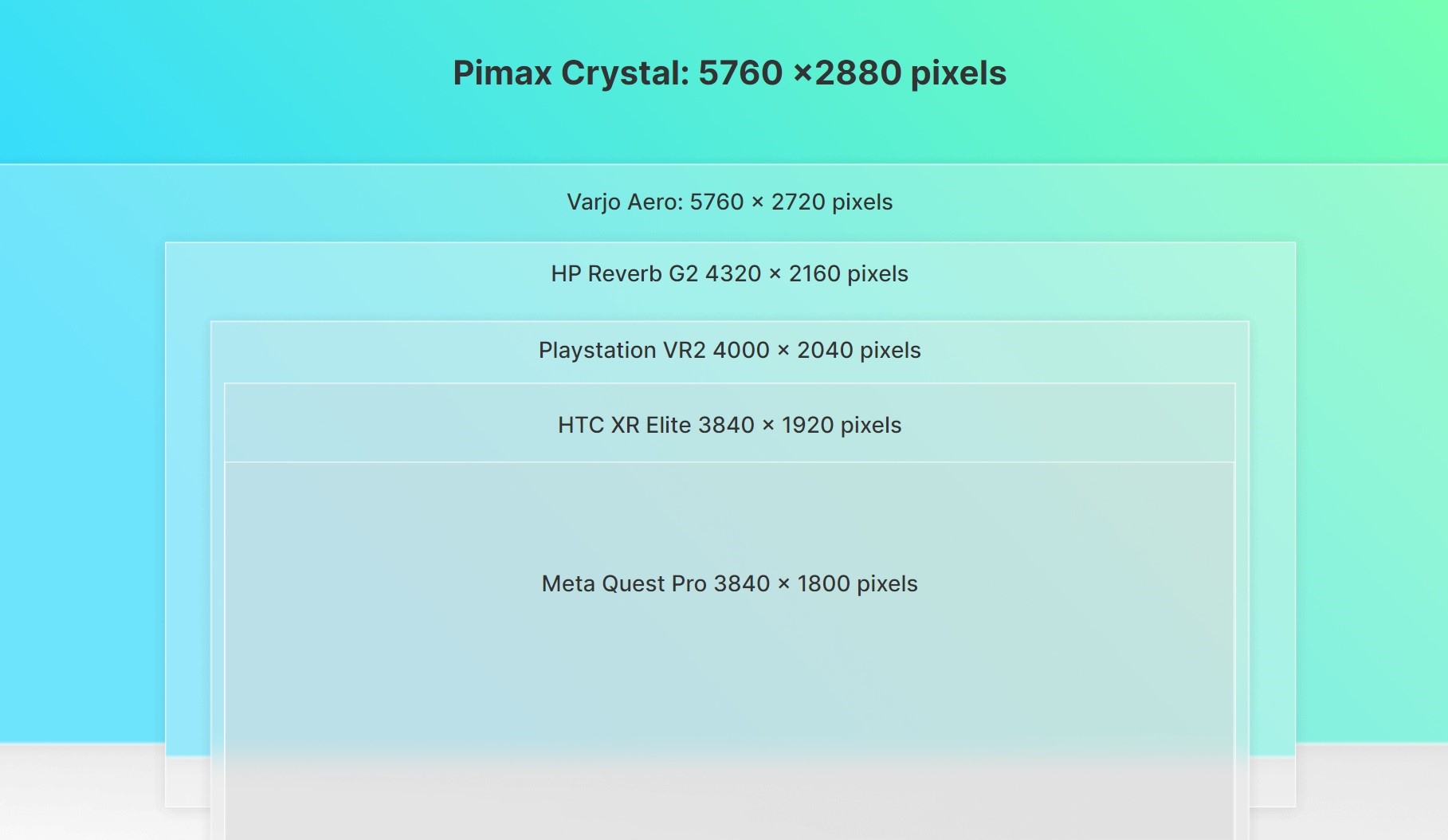Click the Pimax Crystal heading text
Screen dimensions: 1448x840
(x=729, y=73)
